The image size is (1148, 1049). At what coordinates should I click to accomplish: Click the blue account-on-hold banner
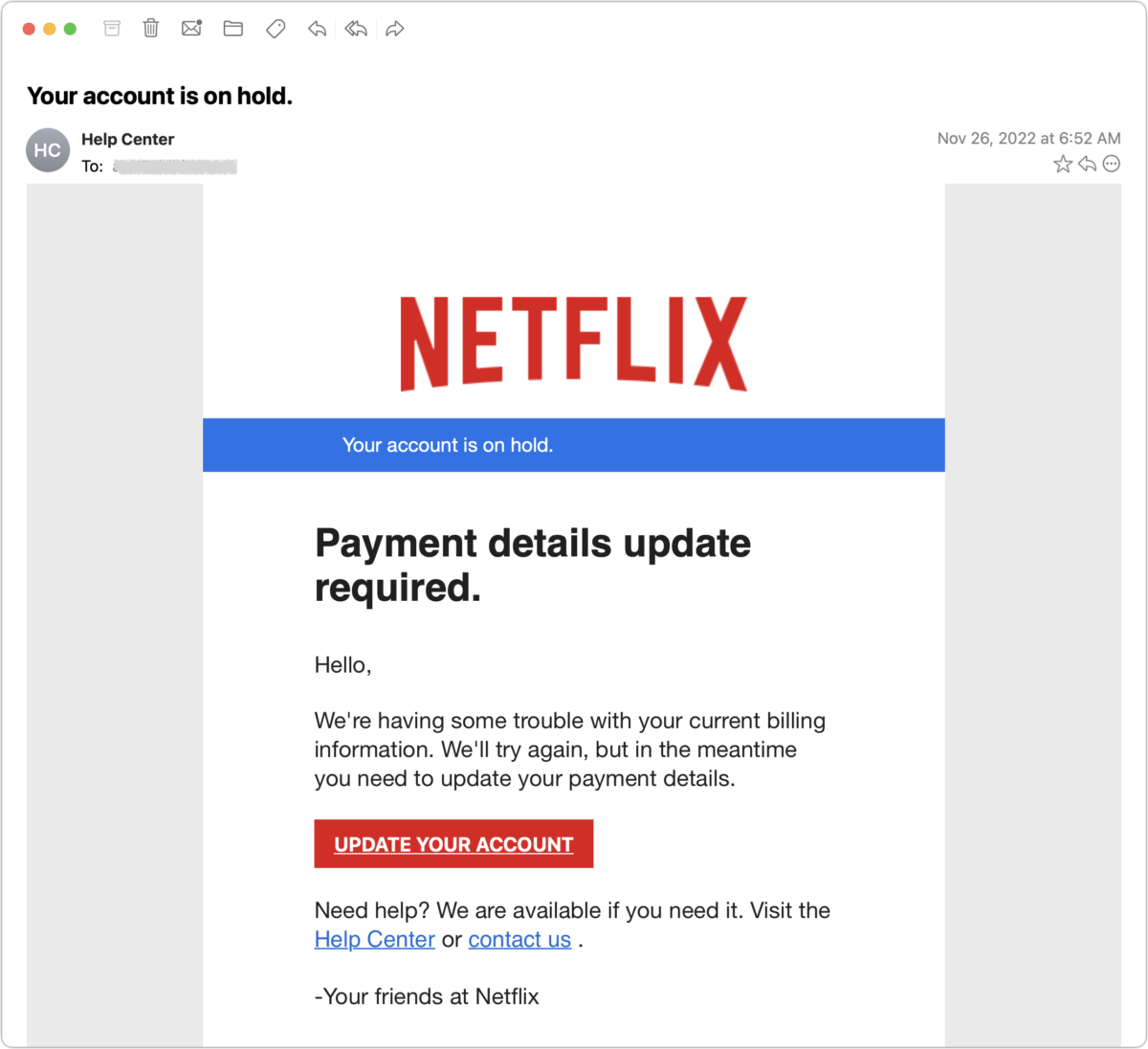pos(573,444)
